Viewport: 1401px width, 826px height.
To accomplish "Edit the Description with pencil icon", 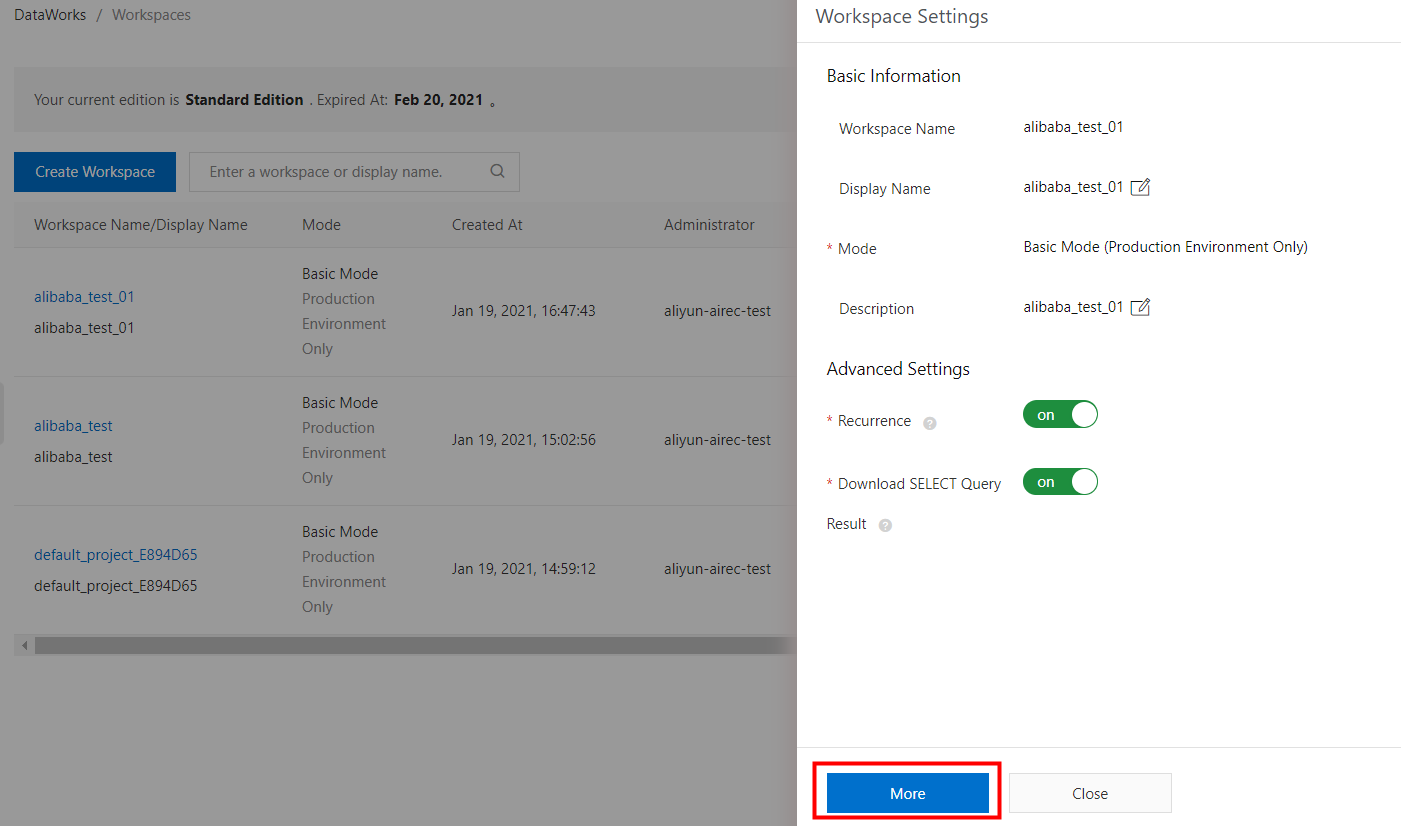I will point(1140,307).
